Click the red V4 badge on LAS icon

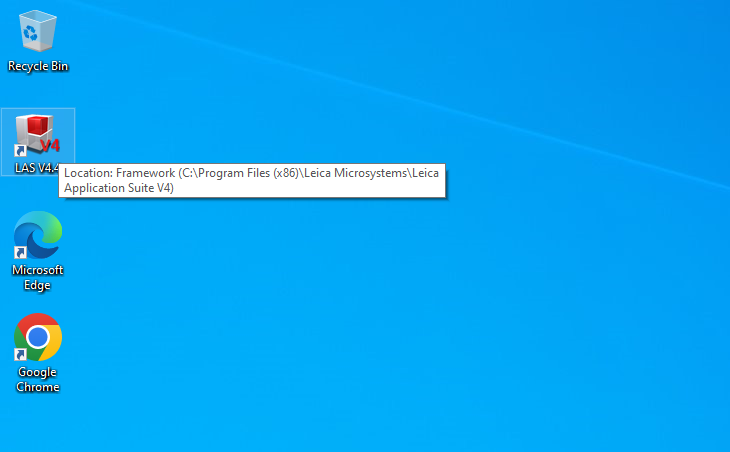[50, 146]
